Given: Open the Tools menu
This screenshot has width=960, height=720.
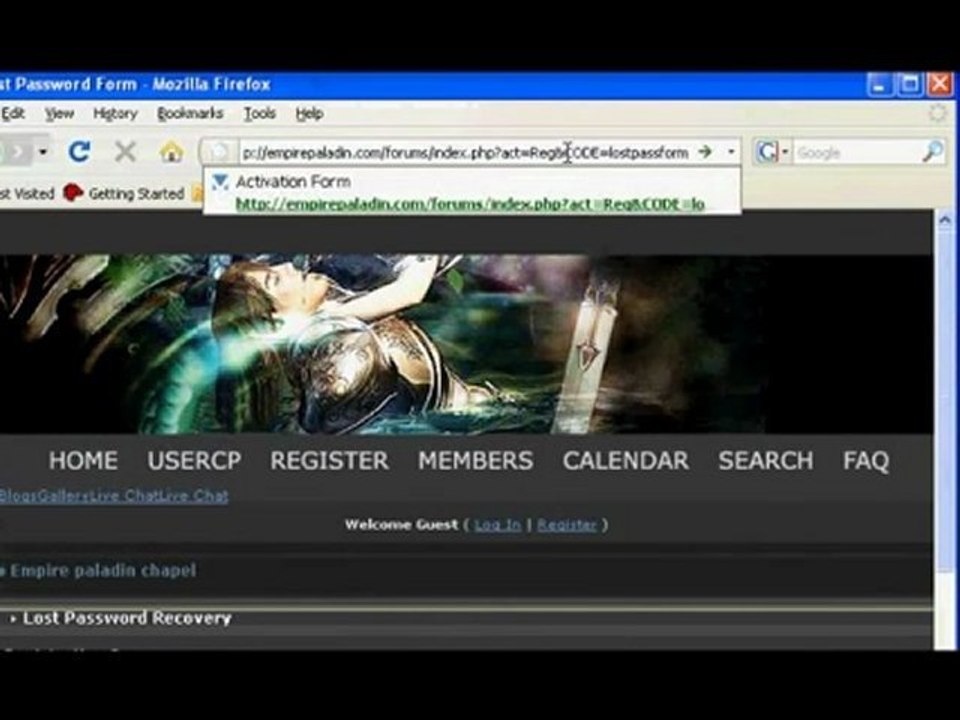Looking at the screenshot, I should pyautogui.click(x=260, y=113).
